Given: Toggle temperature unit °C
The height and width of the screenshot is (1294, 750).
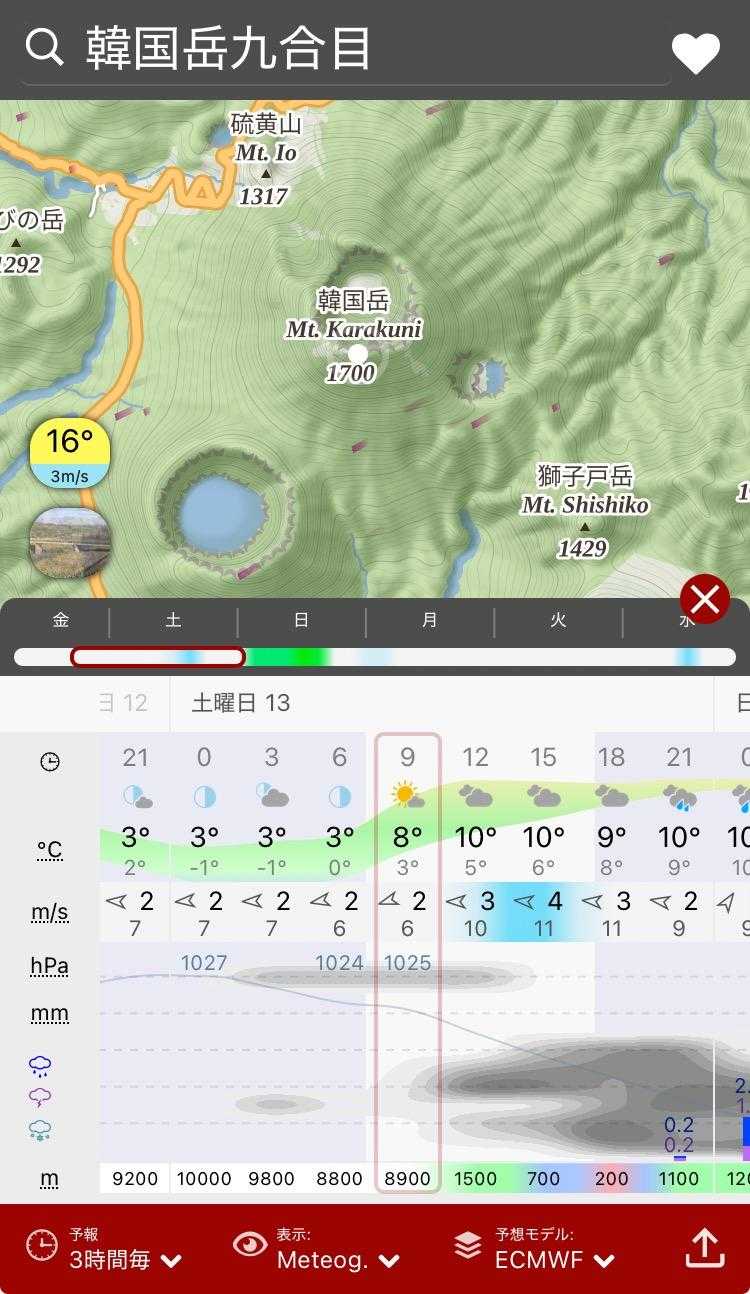Looking at the screenshot, I should click(x=49, y=850).
